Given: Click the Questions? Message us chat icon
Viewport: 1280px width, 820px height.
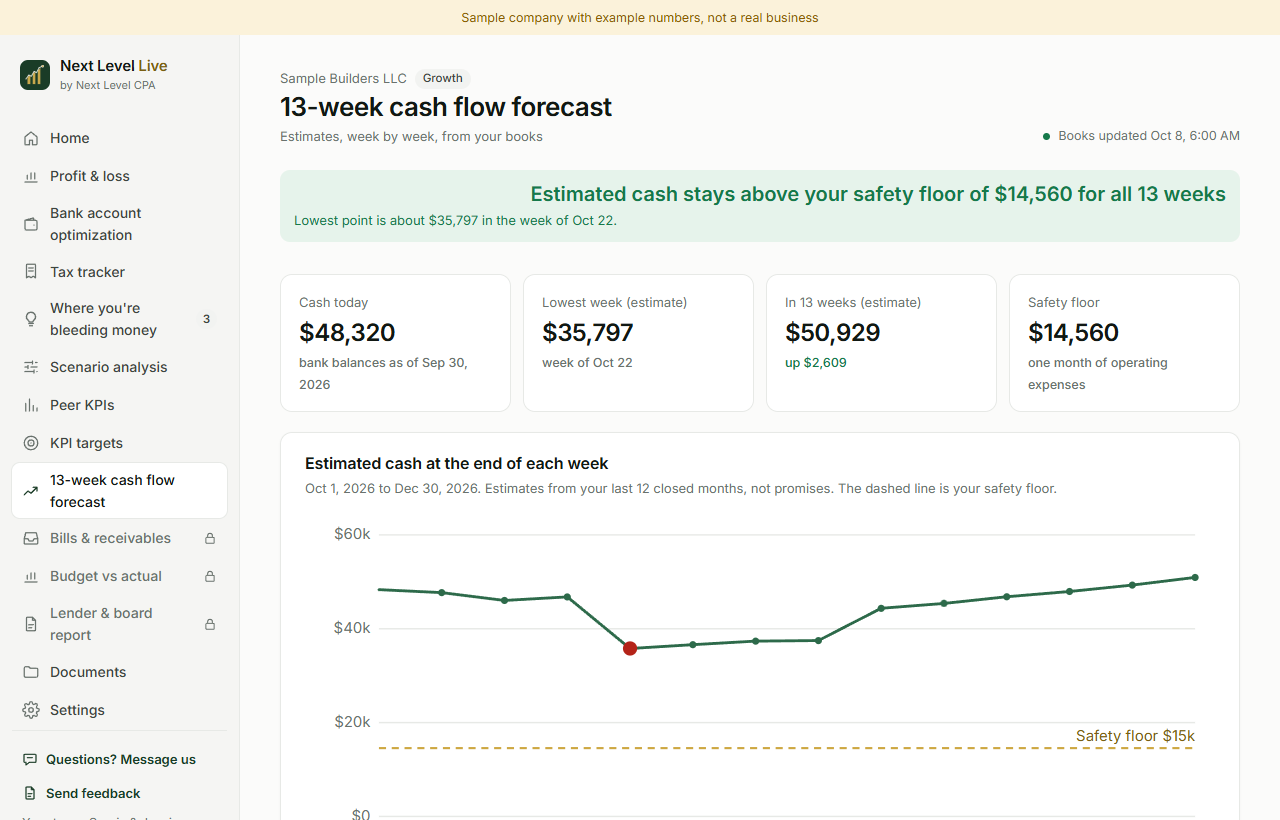Looking at the screenshot, I should (x=30, y=760).
